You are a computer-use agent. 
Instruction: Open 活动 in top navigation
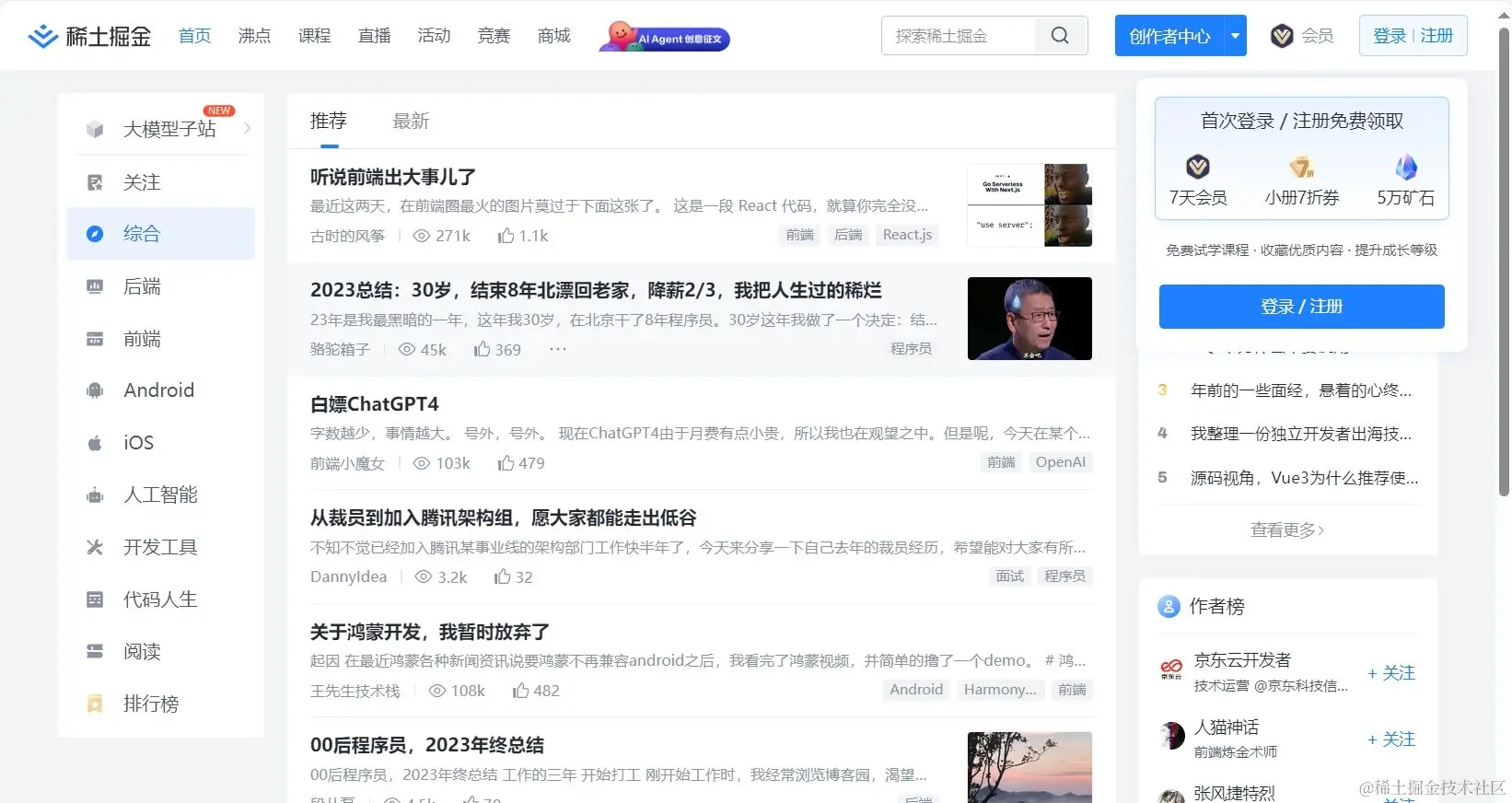click(435, 36)
